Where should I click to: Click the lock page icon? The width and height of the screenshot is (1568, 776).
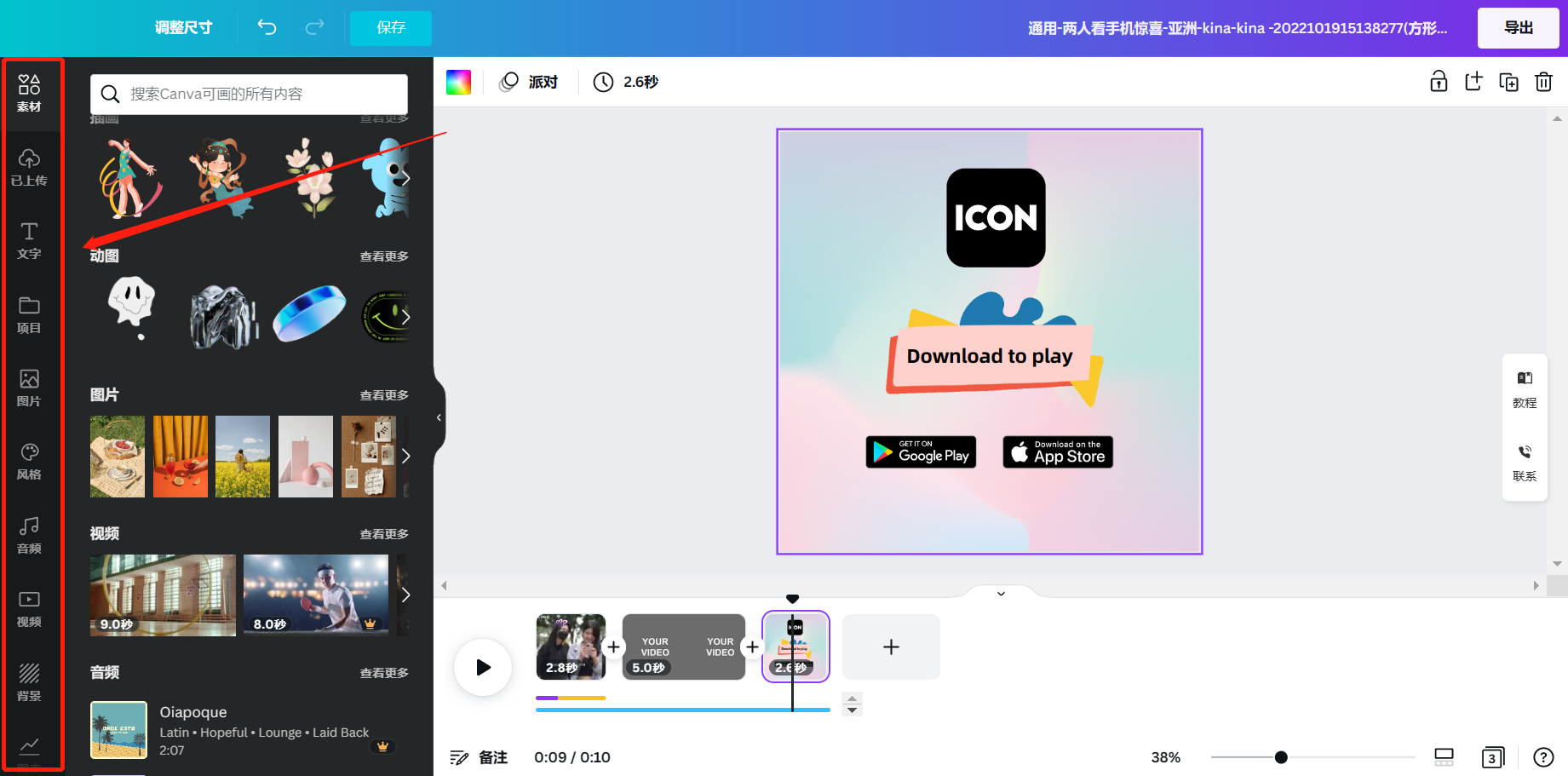pyautogui.click(x=1439, y=82)
